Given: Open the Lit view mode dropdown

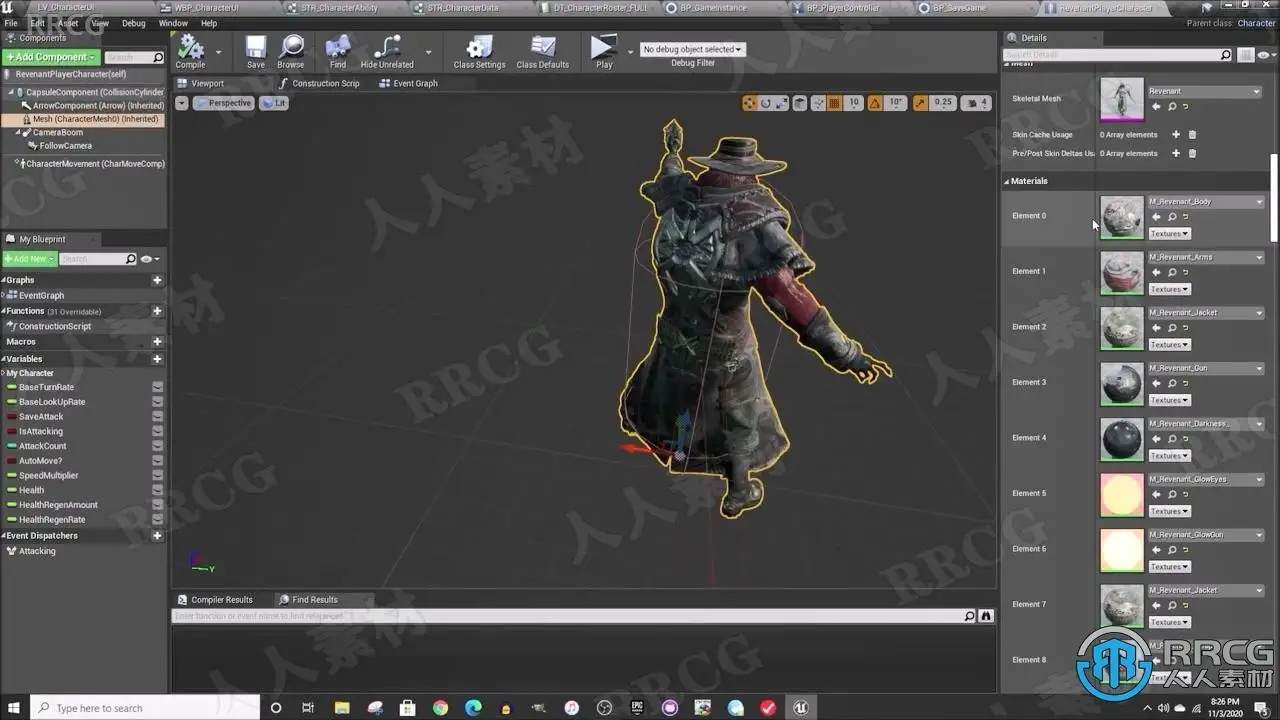Looking at the screenshot, I should tap(274, 103).
